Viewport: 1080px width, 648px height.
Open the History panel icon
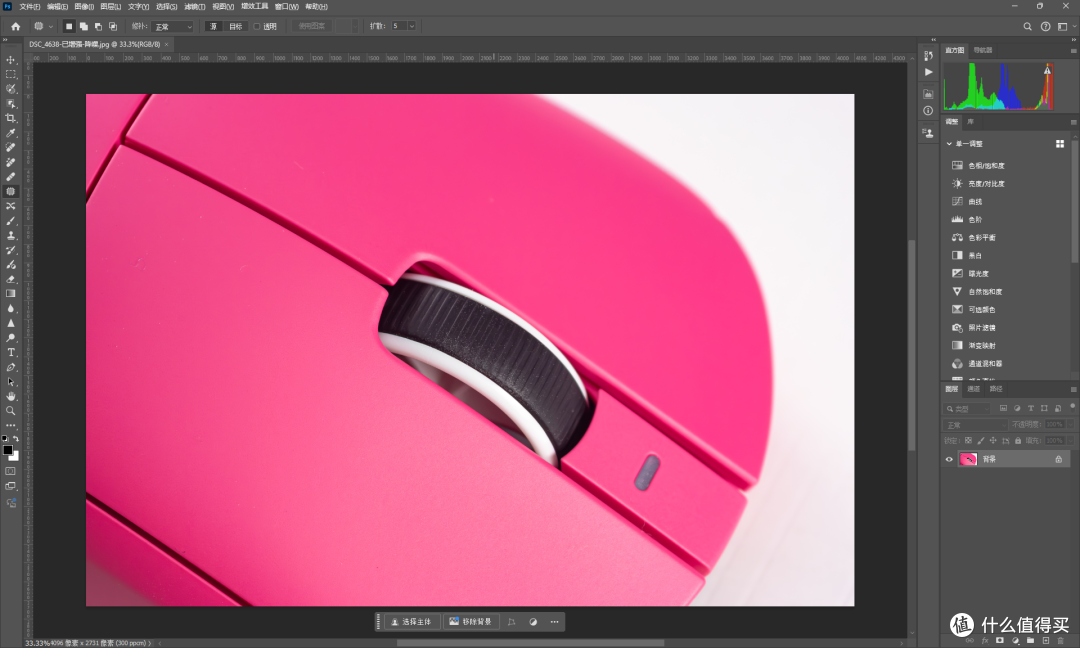coord(928,55)
